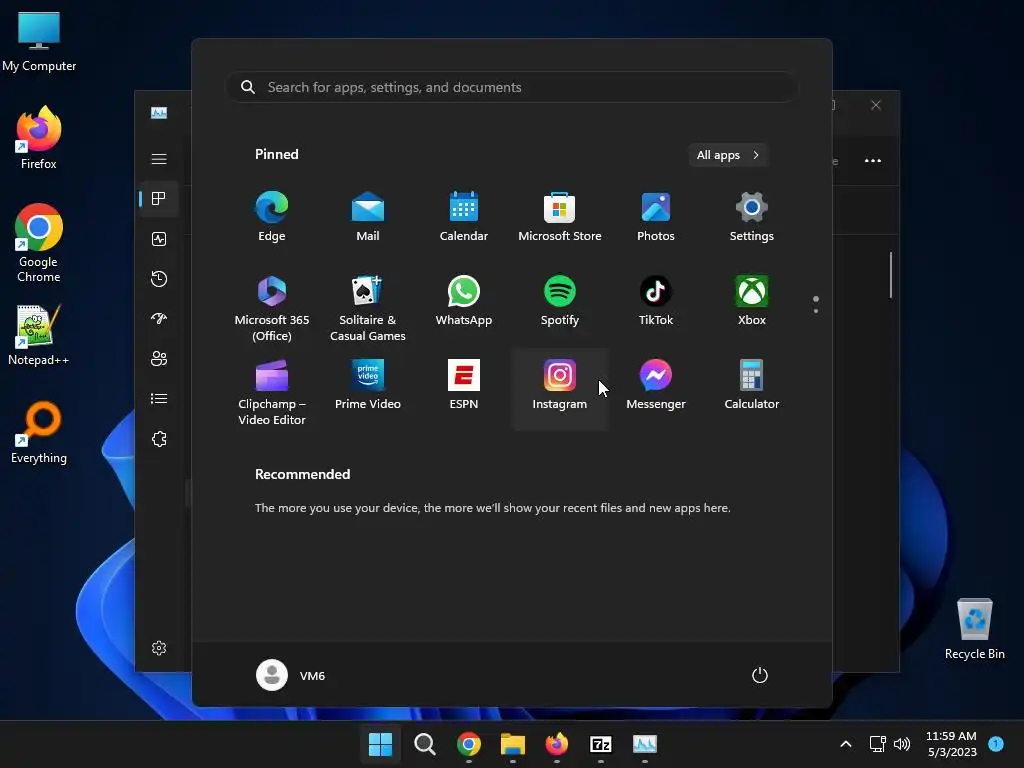Open Services tab in Task Manager

[x=159, y=439]
